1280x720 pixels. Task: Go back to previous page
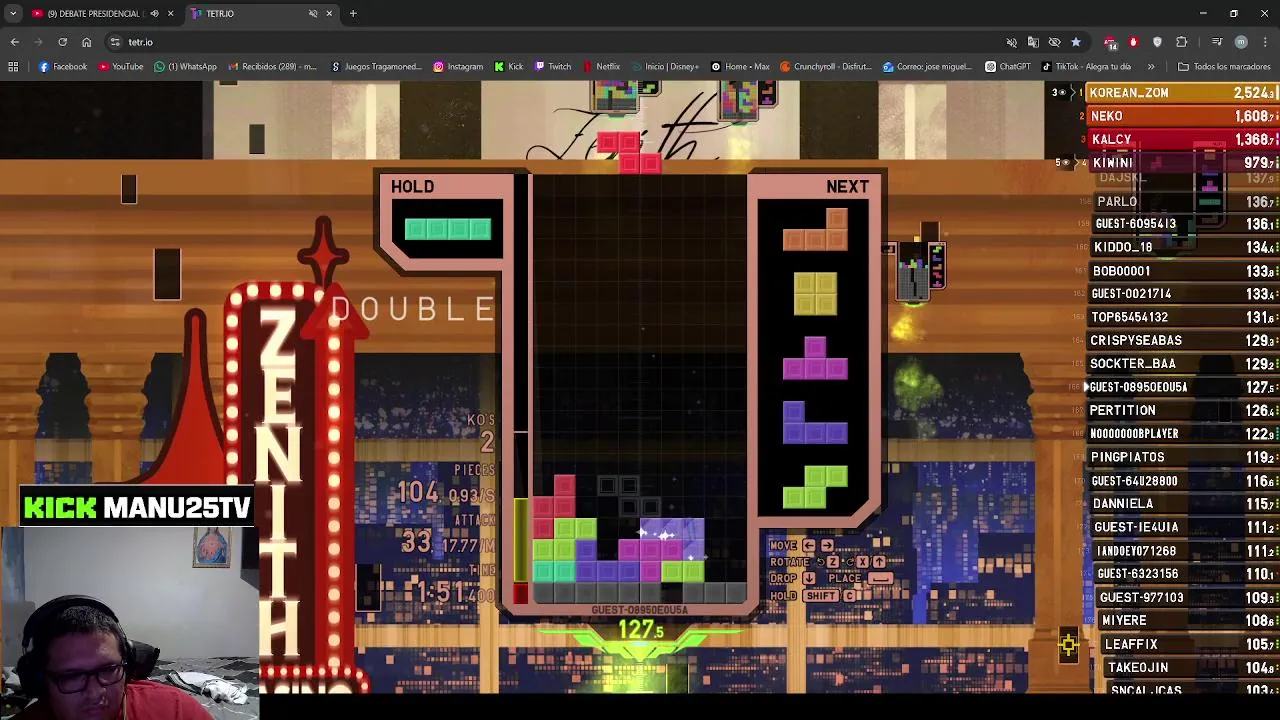tap(14, 42)
